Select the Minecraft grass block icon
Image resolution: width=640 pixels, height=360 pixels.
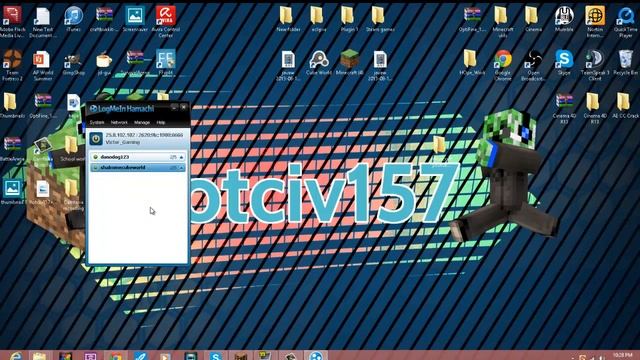coord(349,63)
